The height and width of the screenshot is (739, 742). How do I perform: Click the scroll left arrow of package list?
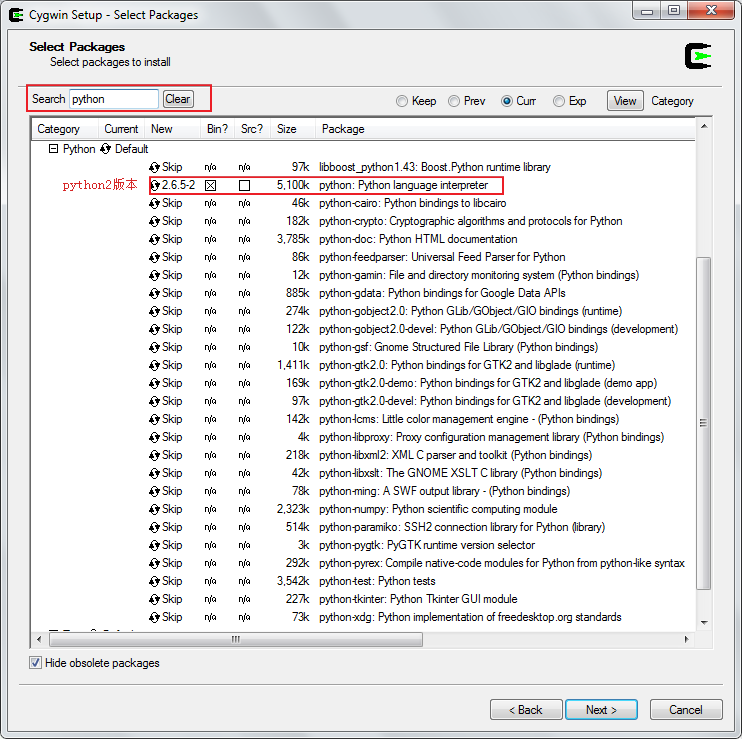(x=39, y=639)
